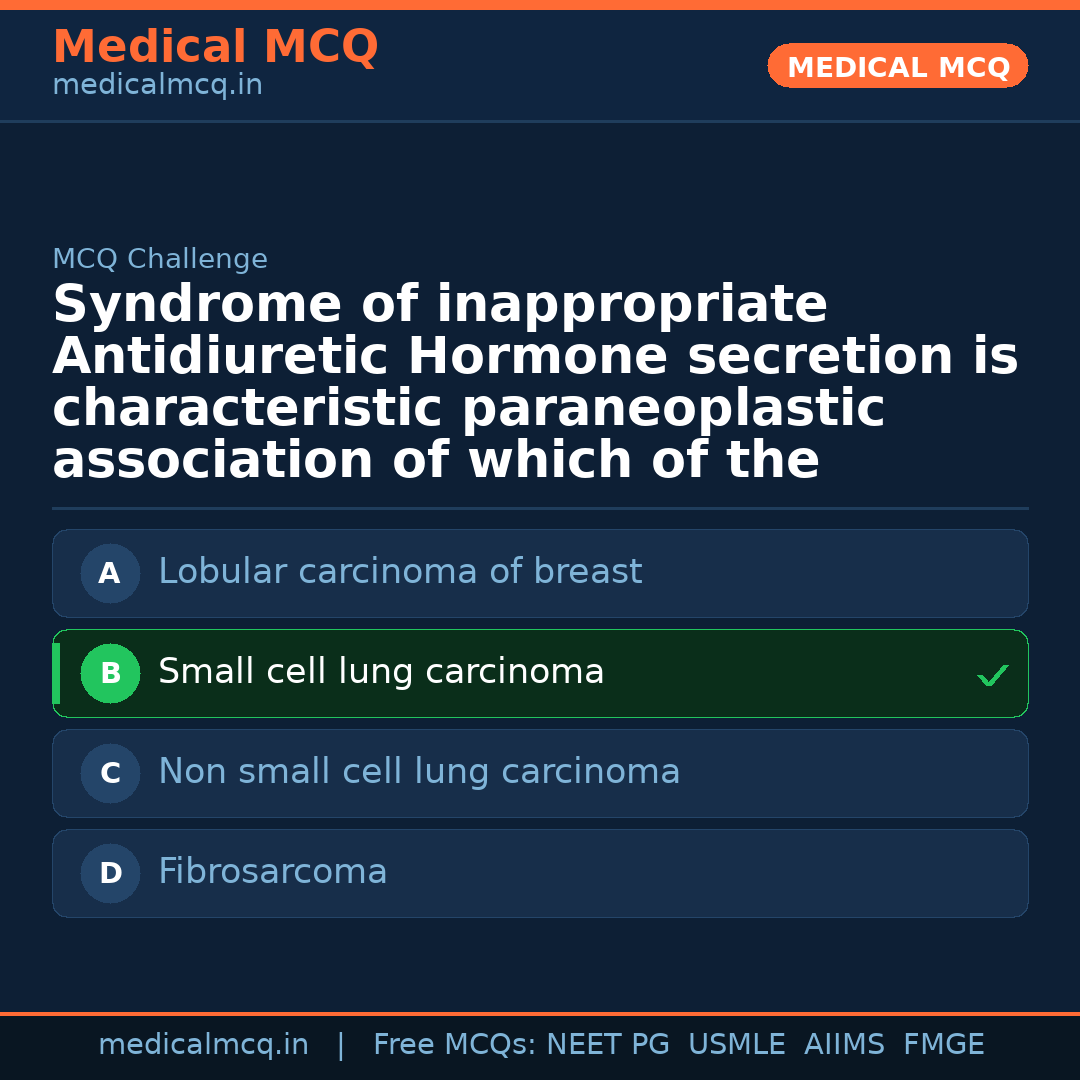Click the "Small cell lung carcinoma" answer text
The image size is (1080, 1080).
click(381, 672)
